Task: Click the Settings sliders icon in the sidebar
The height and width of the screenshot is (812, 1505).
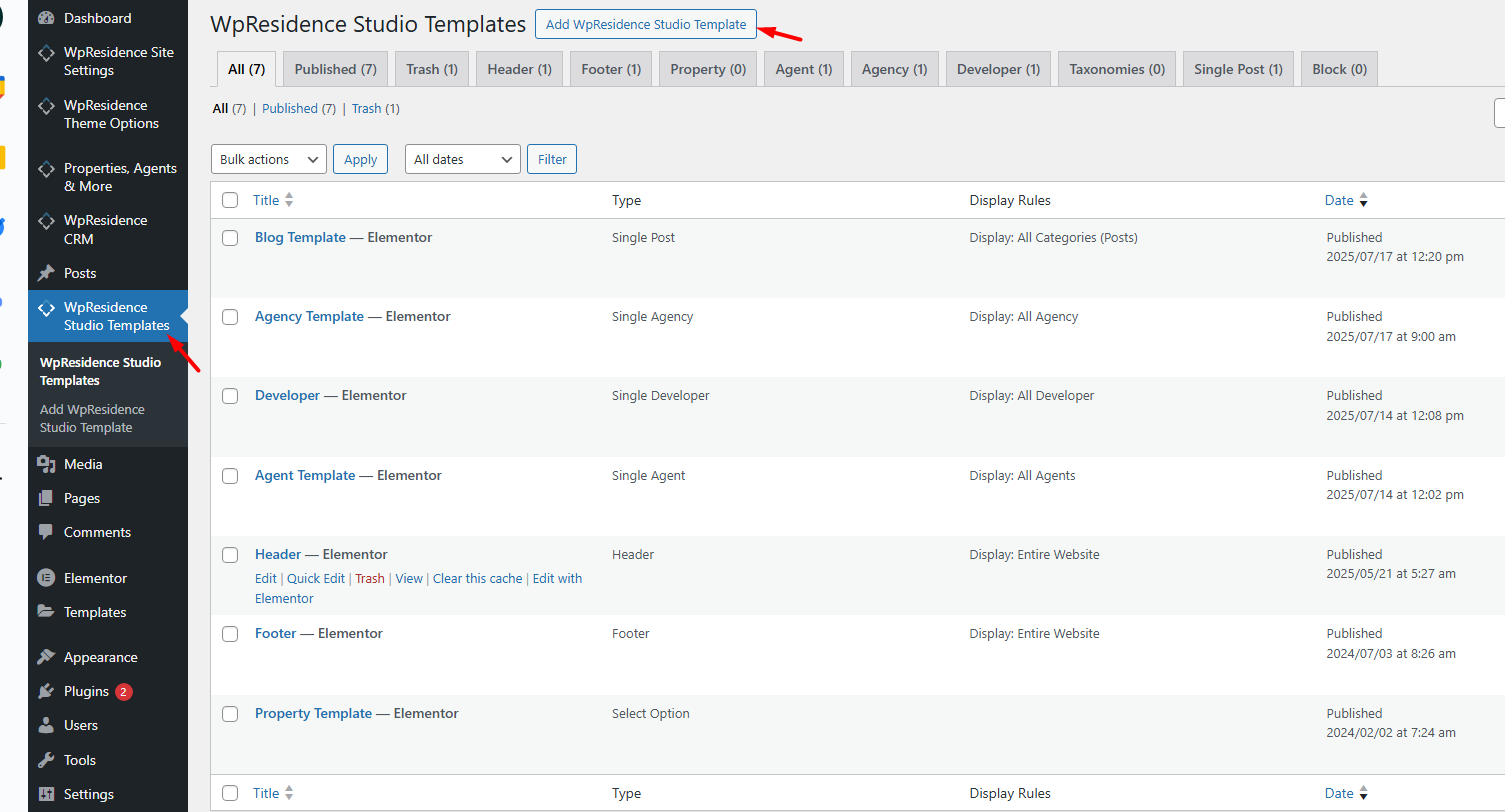Action: 46,794
